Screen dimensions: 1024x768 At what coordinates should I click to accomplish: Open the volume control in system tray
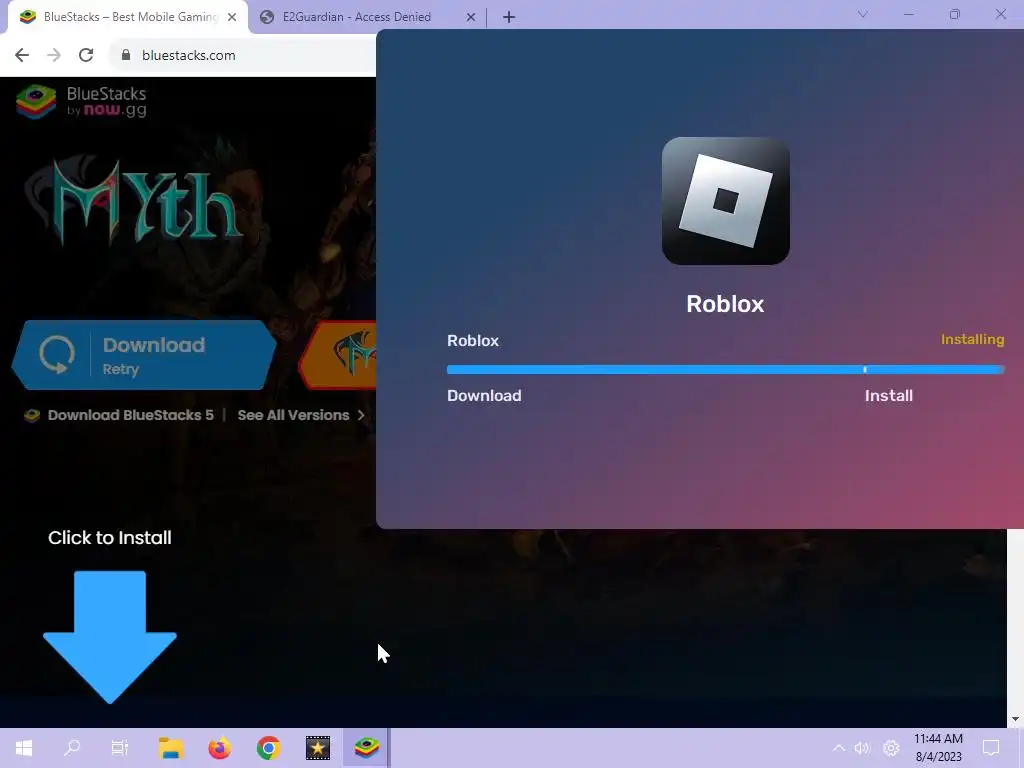point(863,748)
